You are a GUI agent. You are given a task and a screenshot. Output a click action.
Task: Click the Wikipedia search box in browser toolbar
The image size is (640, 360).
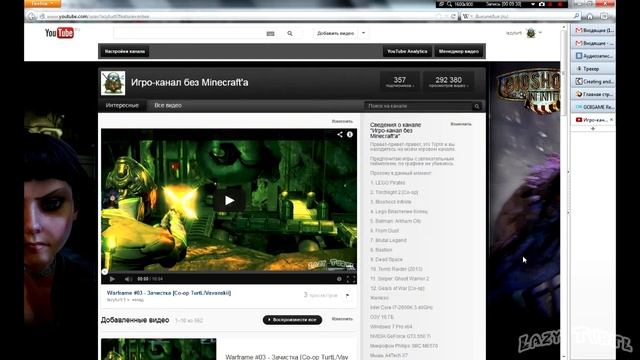point(520,16)
